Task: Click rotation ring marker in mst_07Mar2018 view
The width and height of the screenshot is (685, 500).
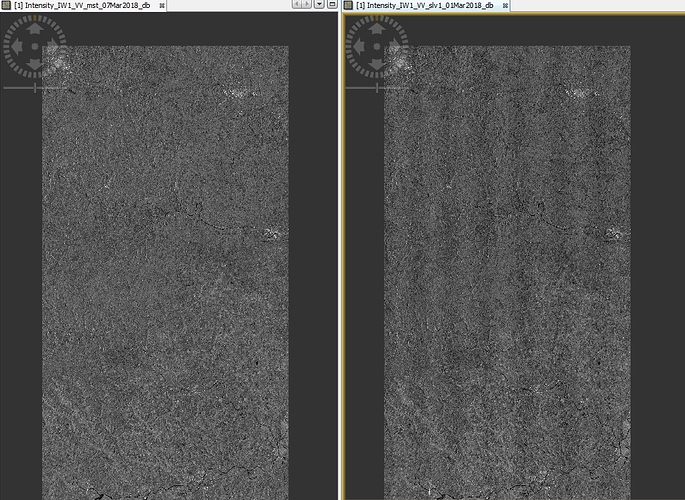Action: coord(35,17)
